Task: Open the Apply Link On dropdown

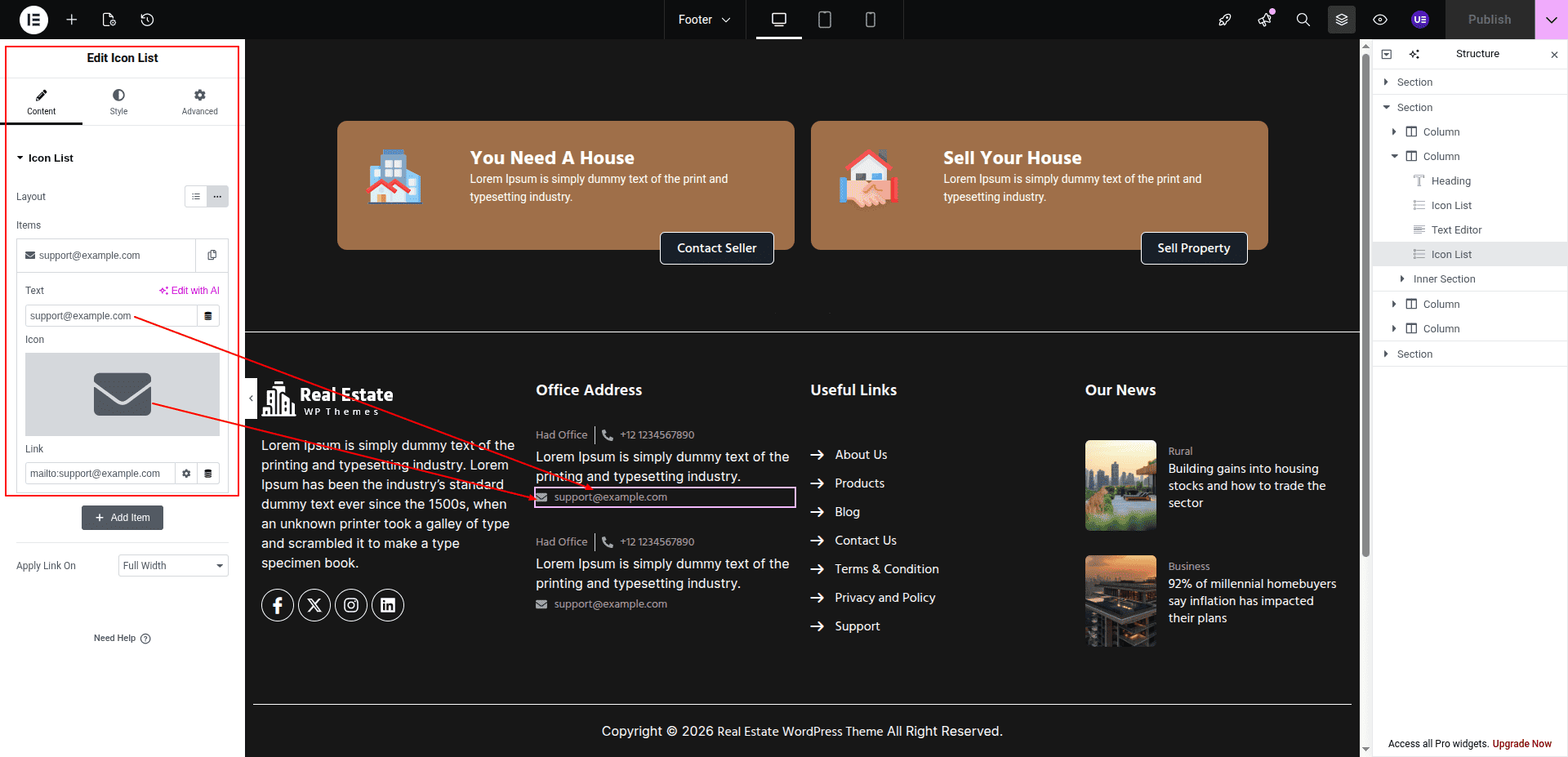Action: pos(173,566)
